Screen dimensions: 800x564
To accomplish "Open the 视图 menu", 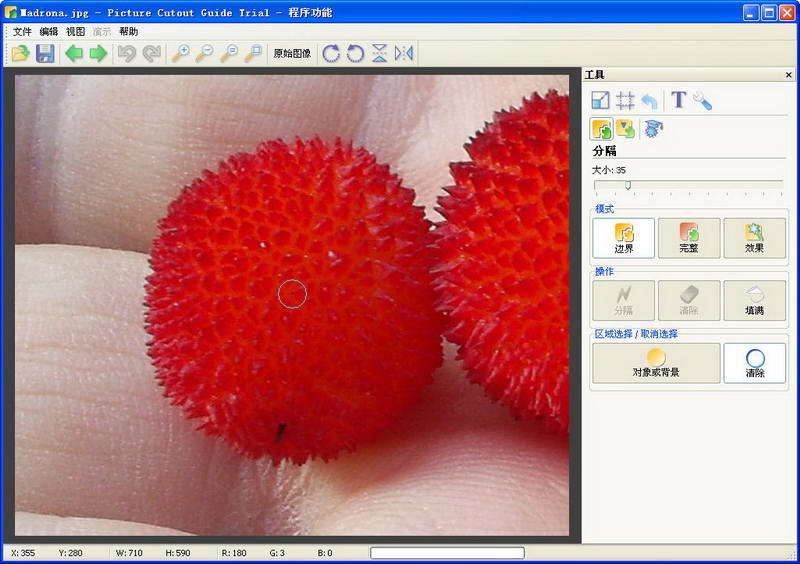I will [76, 32].
